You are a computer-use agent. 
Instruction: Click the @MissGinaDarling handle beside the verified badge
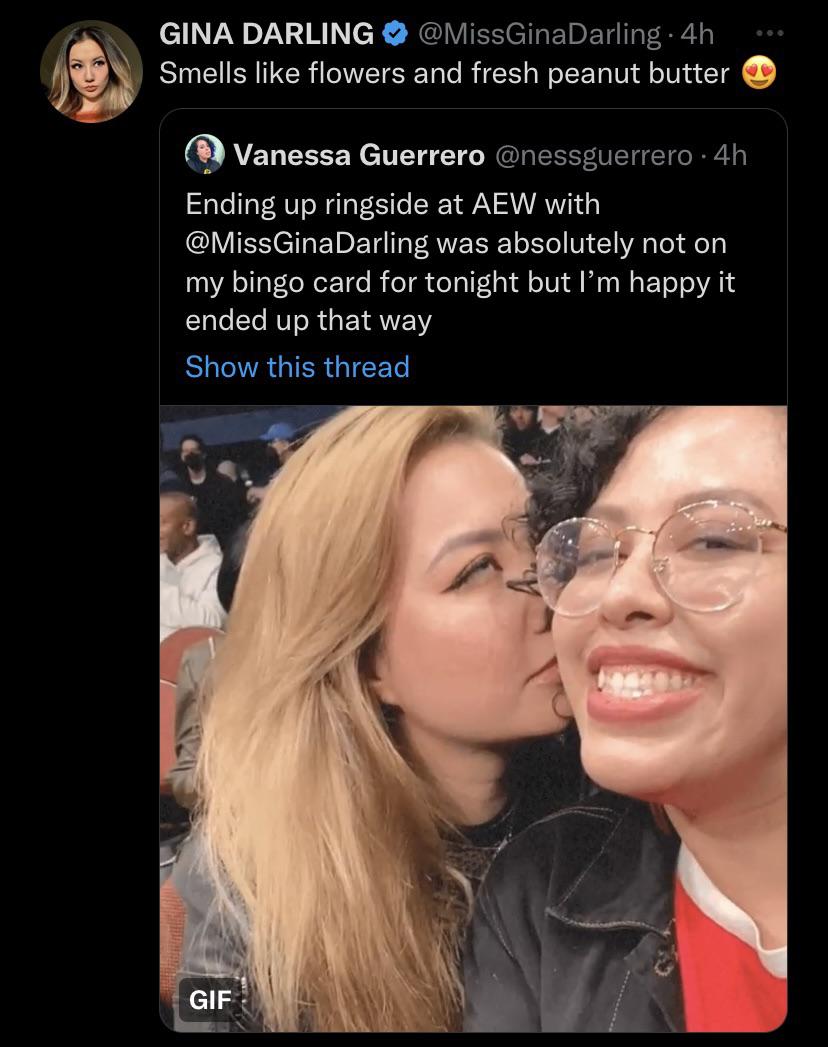[x=537, y=34]
